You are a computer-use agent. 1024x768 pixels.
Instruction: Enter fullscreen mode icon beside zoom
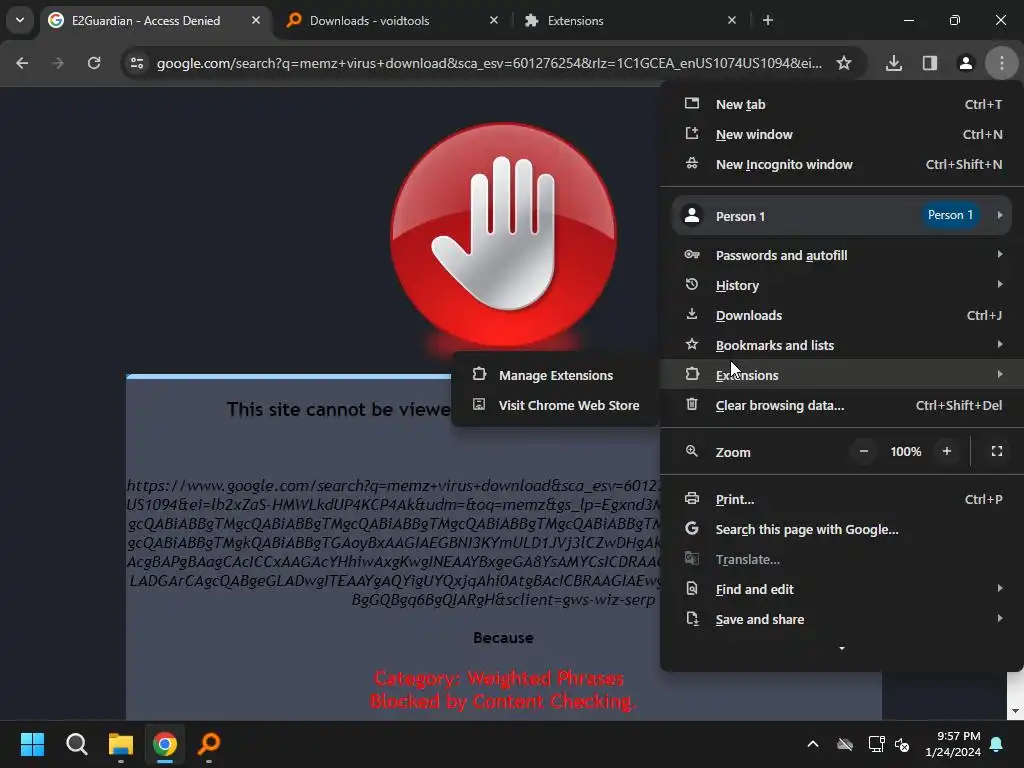pyautogui.click(x=997, y=451)
